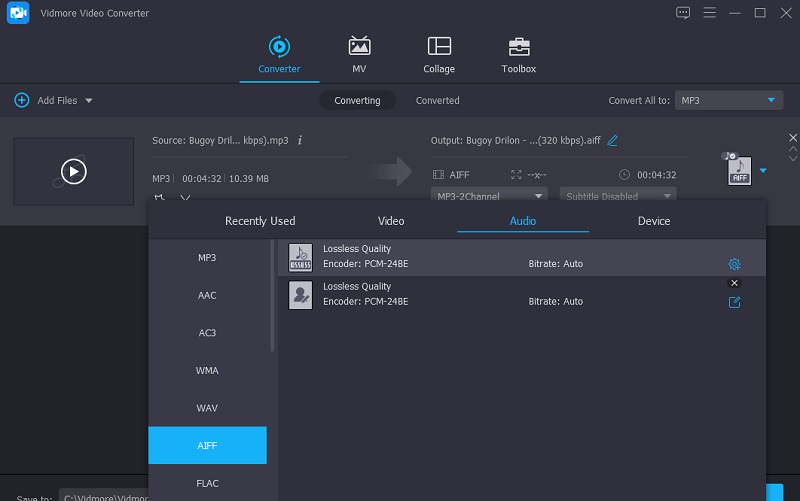Switch to the Video format tab
800x501 pixels.
coord(391,221)
